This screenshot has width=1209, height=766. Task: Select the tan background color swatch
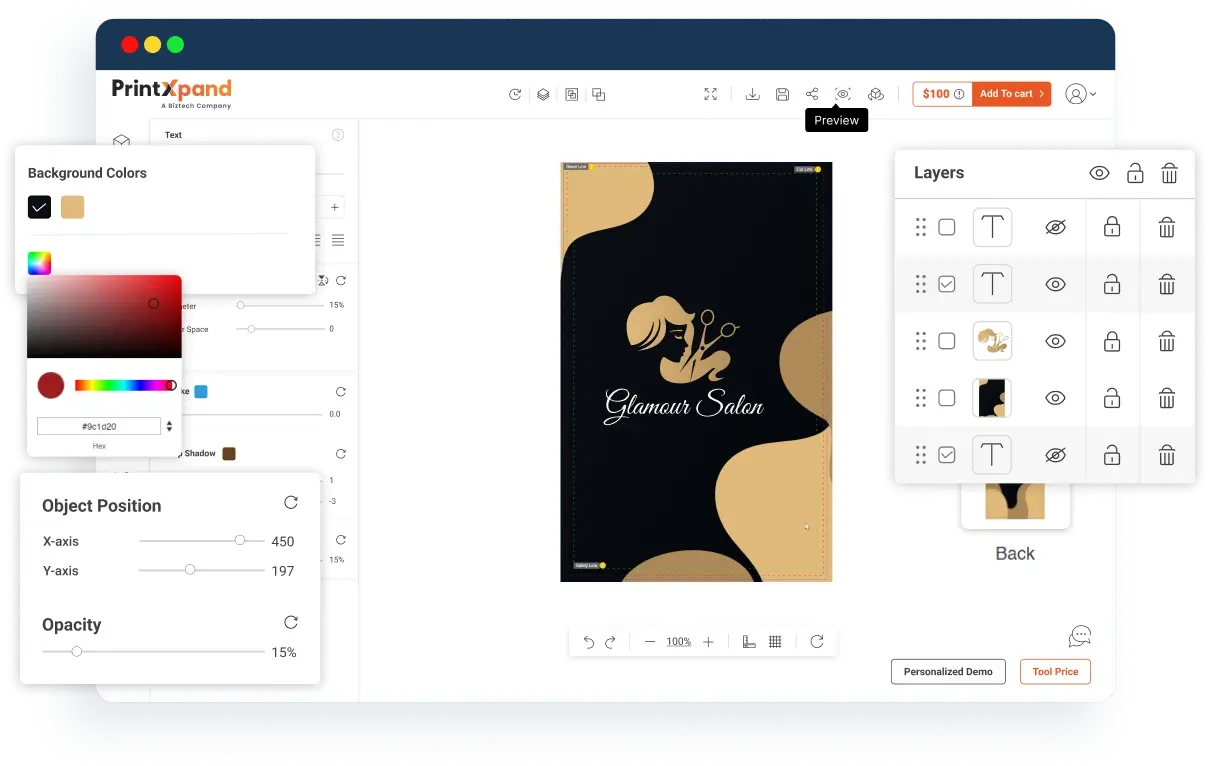click(x=72, y=207)
